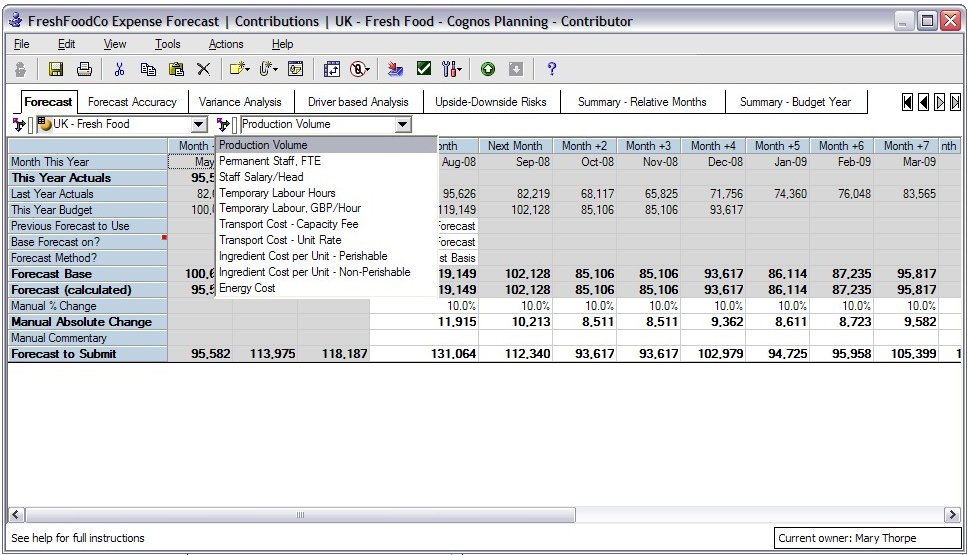The image size is (968, 555).
Task: Switch to Upside-Downside Risks tab
Action: [490, 102]
